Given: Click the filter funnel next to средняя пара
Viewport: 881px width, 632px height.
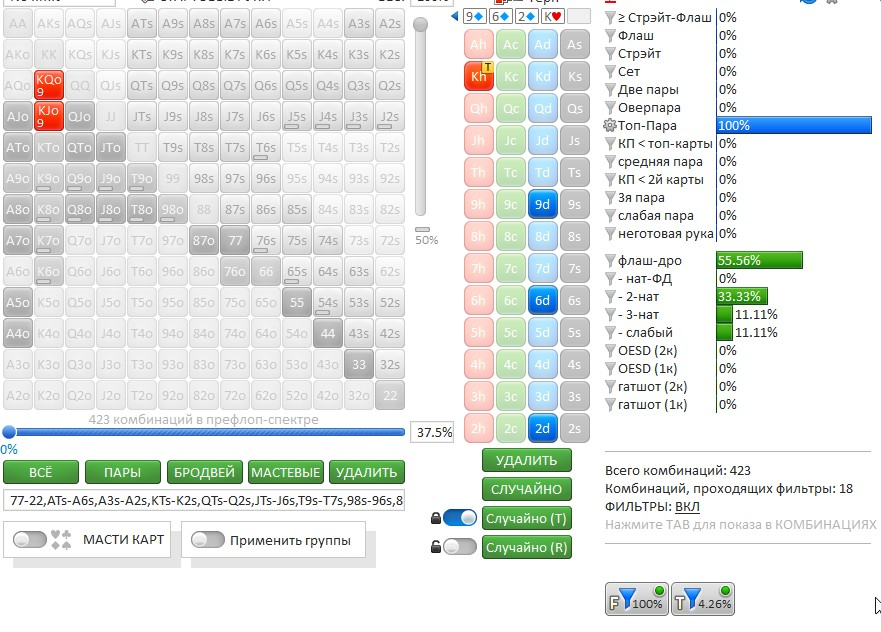Looking at the screenshot, I should pyautogui.click(x=610, y=162).
